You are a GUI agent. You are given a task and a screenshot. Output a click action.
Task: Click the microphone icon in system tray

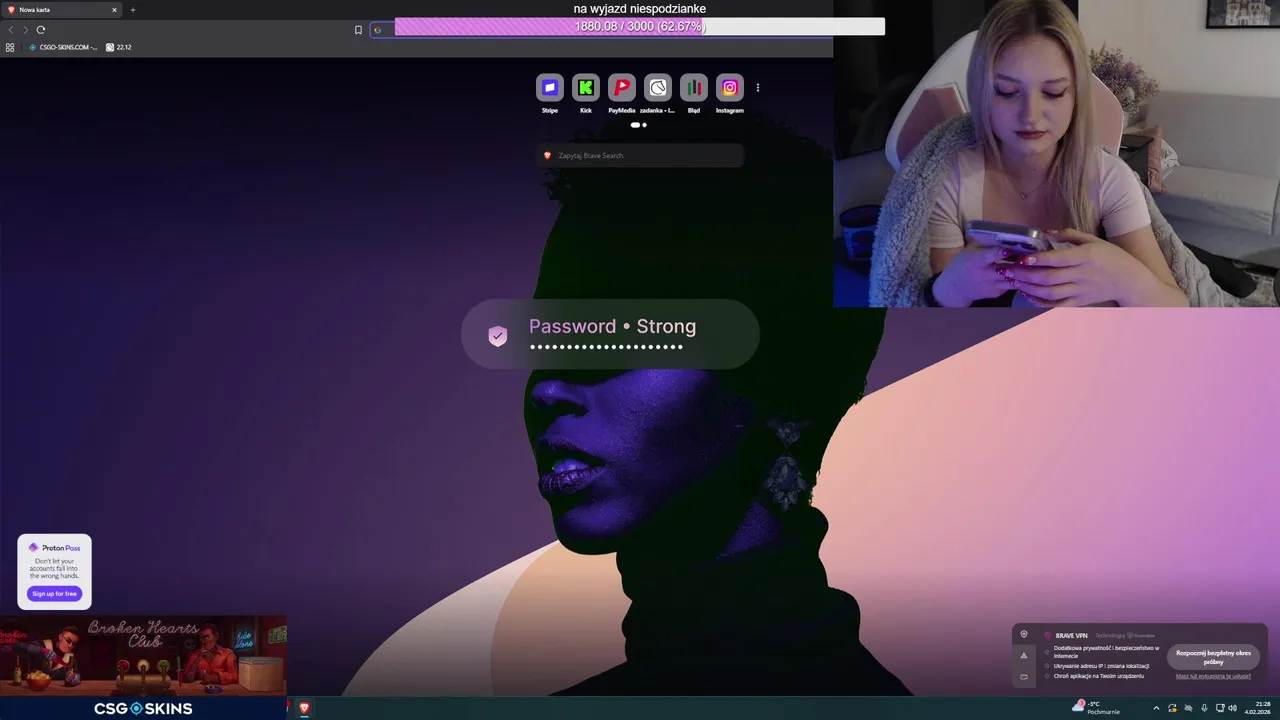1204,708
